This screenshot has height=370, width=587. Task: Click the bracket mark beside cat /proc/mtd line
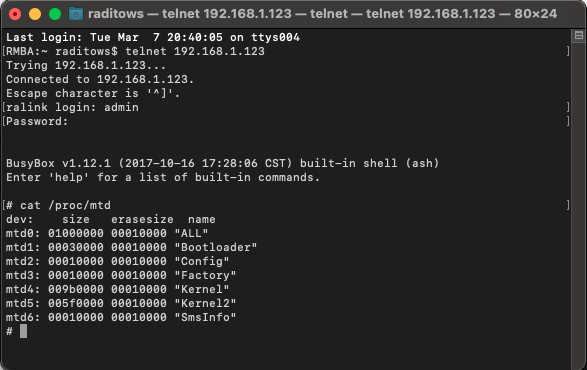(x=568, y=205)
